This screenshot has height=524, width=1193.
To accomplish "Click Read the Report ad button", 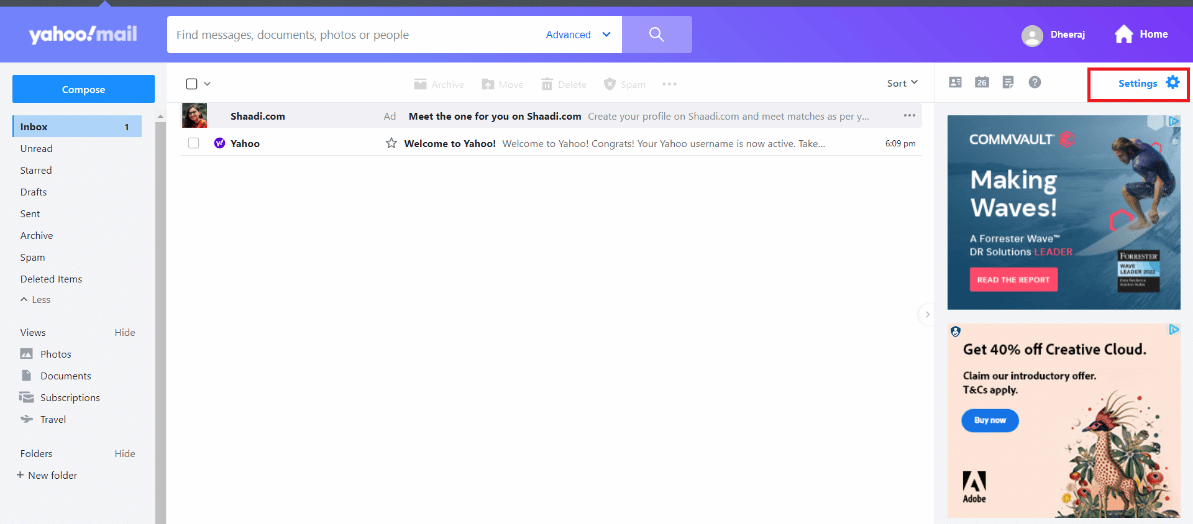I will point(1013,280).
